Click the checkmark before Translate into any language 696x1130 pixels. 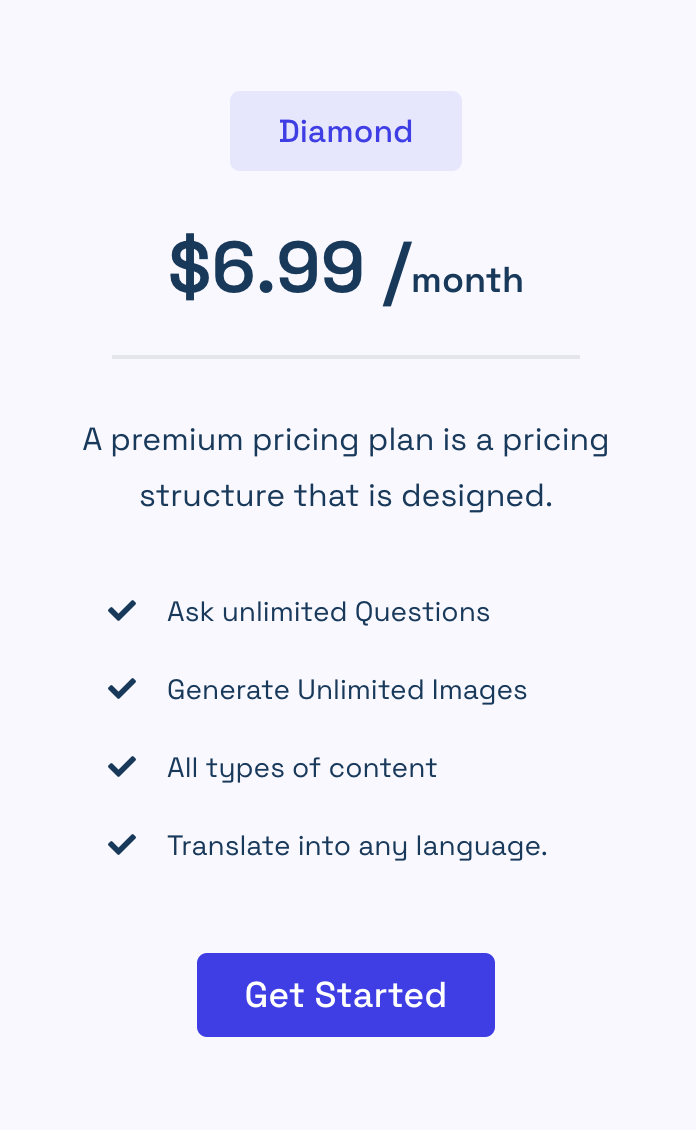[122, 845]
